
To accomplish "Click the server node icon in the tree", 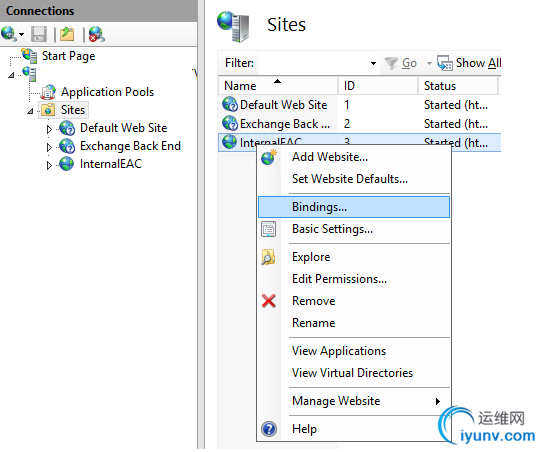I will click(29, 74).
